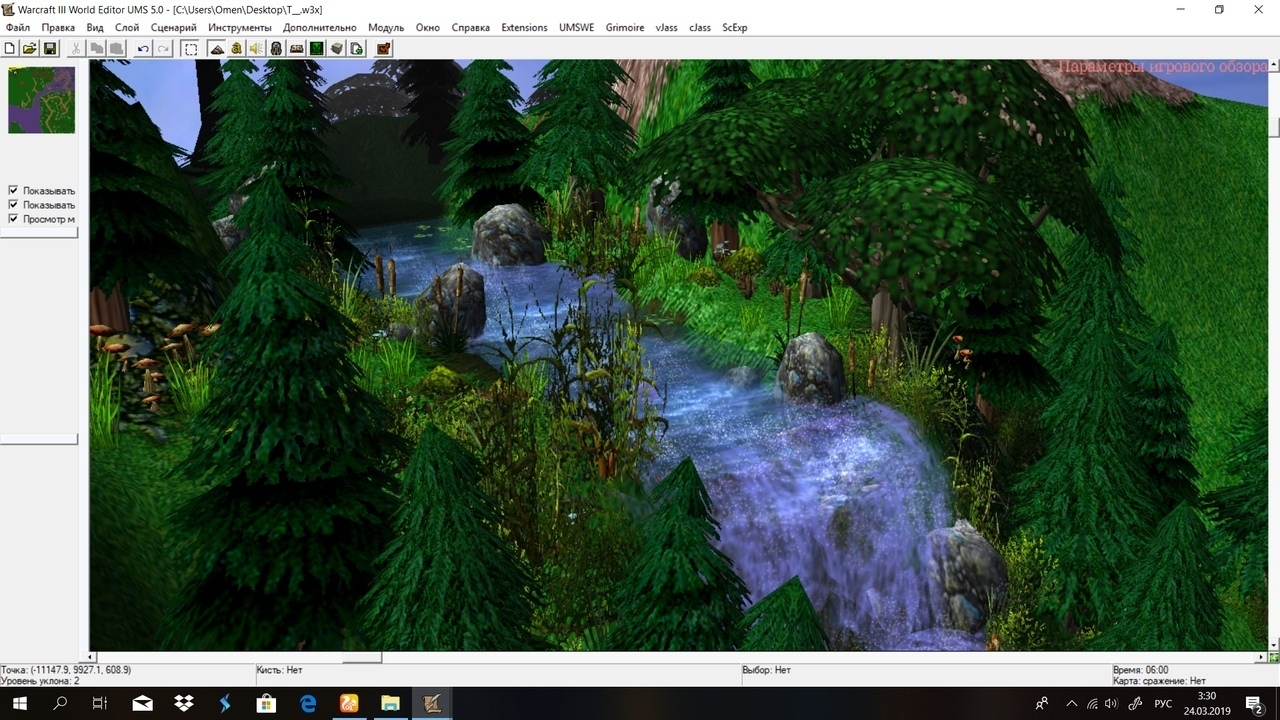
Task: Open the Правка menu
Action: coord(58,27)
